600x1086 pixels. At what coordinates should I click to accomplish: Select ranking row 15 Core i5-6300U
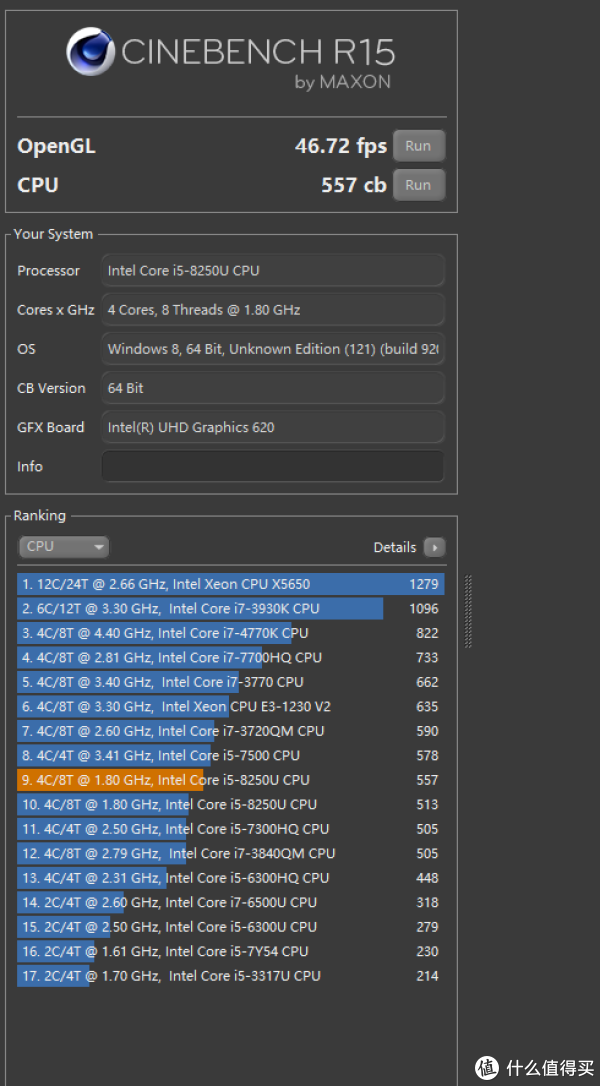coord(231,927)
